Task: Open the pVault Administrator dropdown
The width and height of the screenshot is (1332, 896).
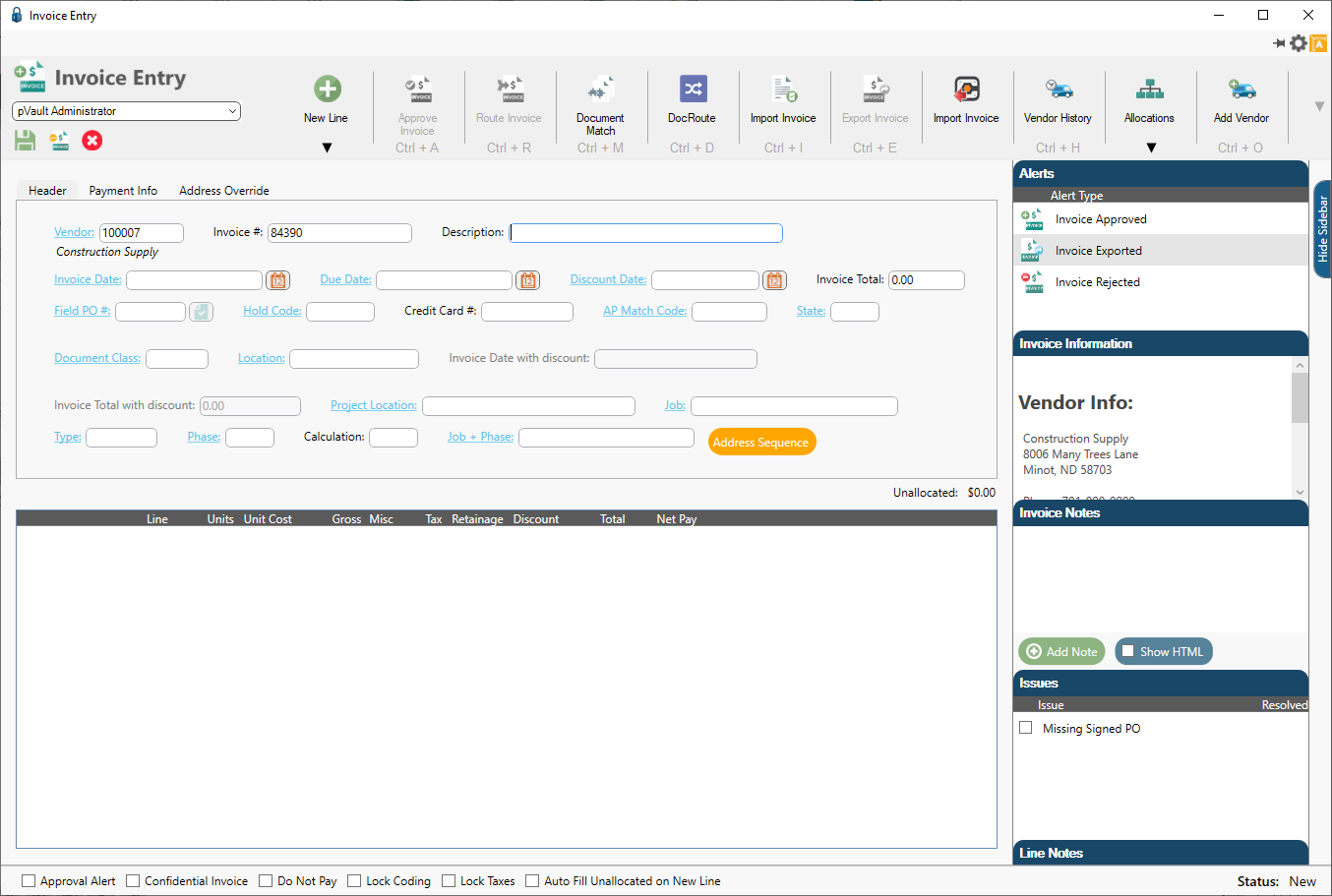Action: tap(126, 111)
